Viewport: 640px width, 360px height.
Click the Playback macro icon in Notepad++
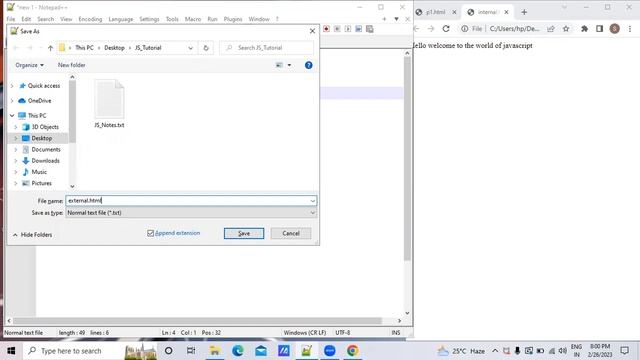click(x=348, y=29)
